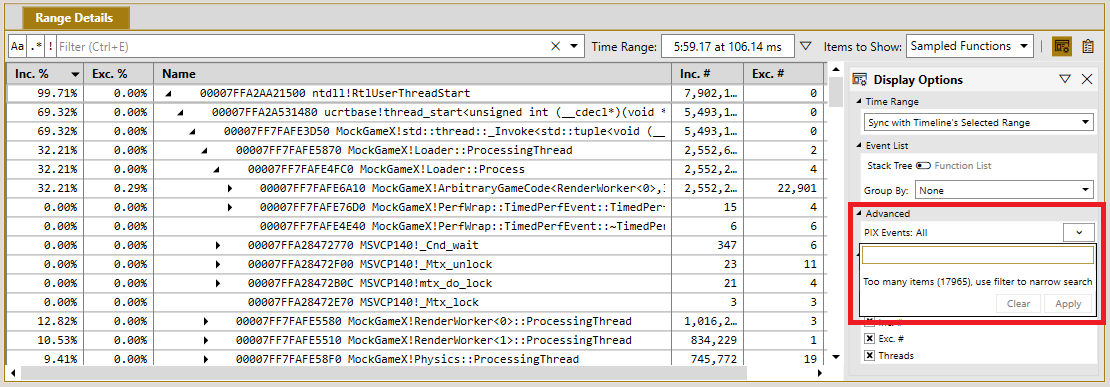
Task: Open the Display Options panel triangle menu
Action: (1065, 80)
